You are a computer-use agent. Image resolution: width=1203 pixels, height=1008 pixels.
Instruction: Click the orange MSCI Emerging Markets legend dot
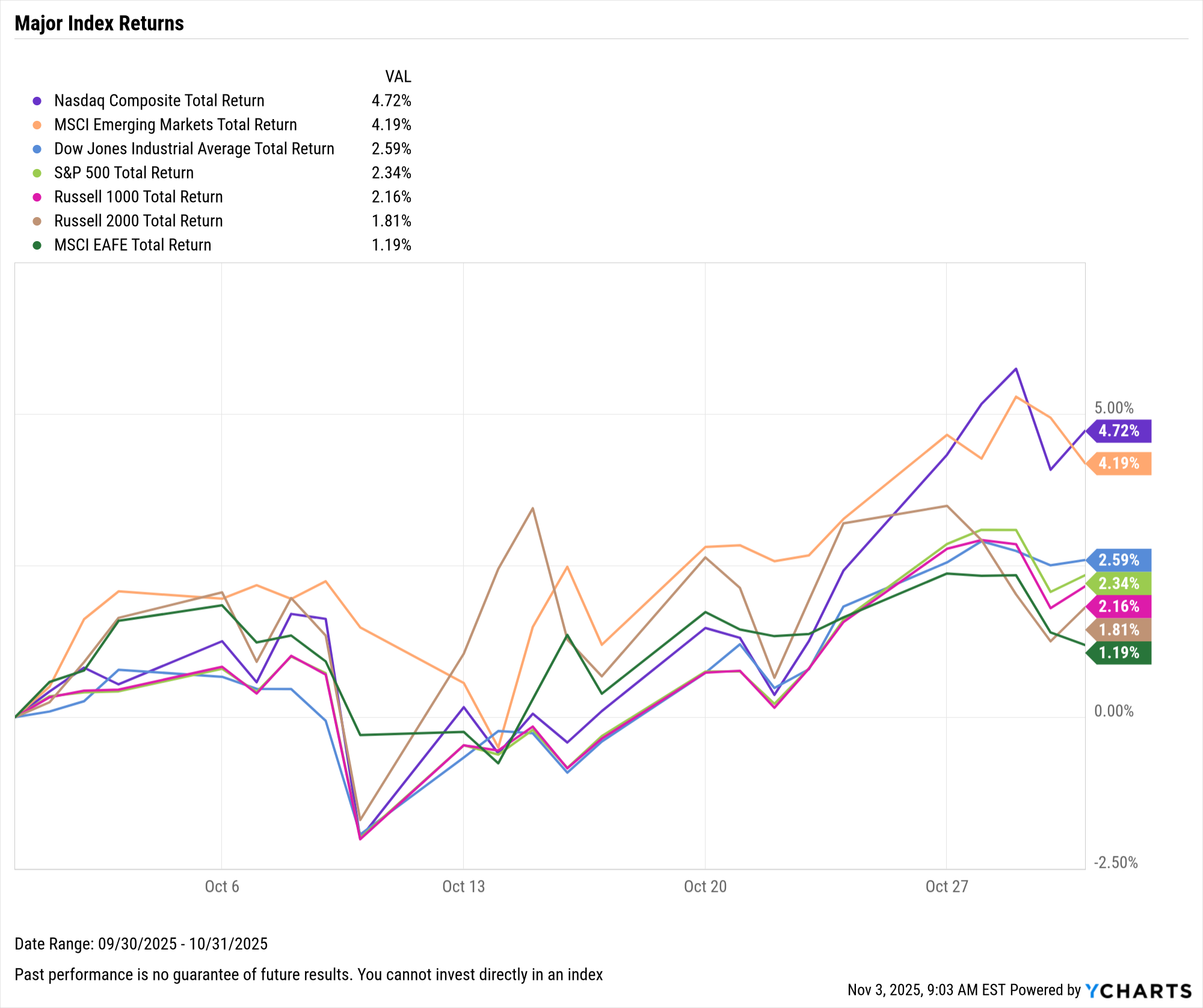click(x=37, y=125)
